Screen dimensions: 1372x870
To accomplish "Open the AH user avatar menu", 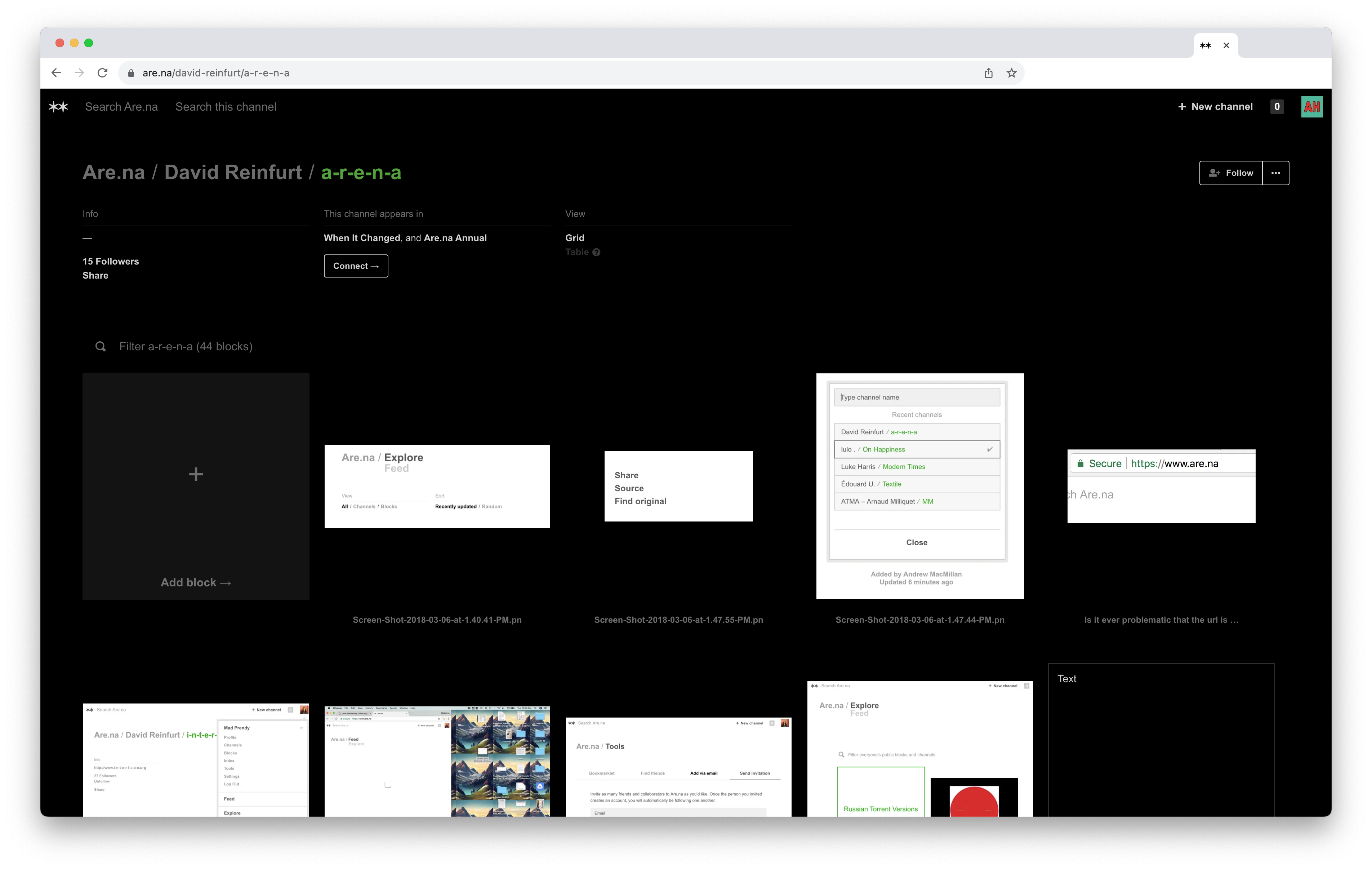I will click(1311, 107).
